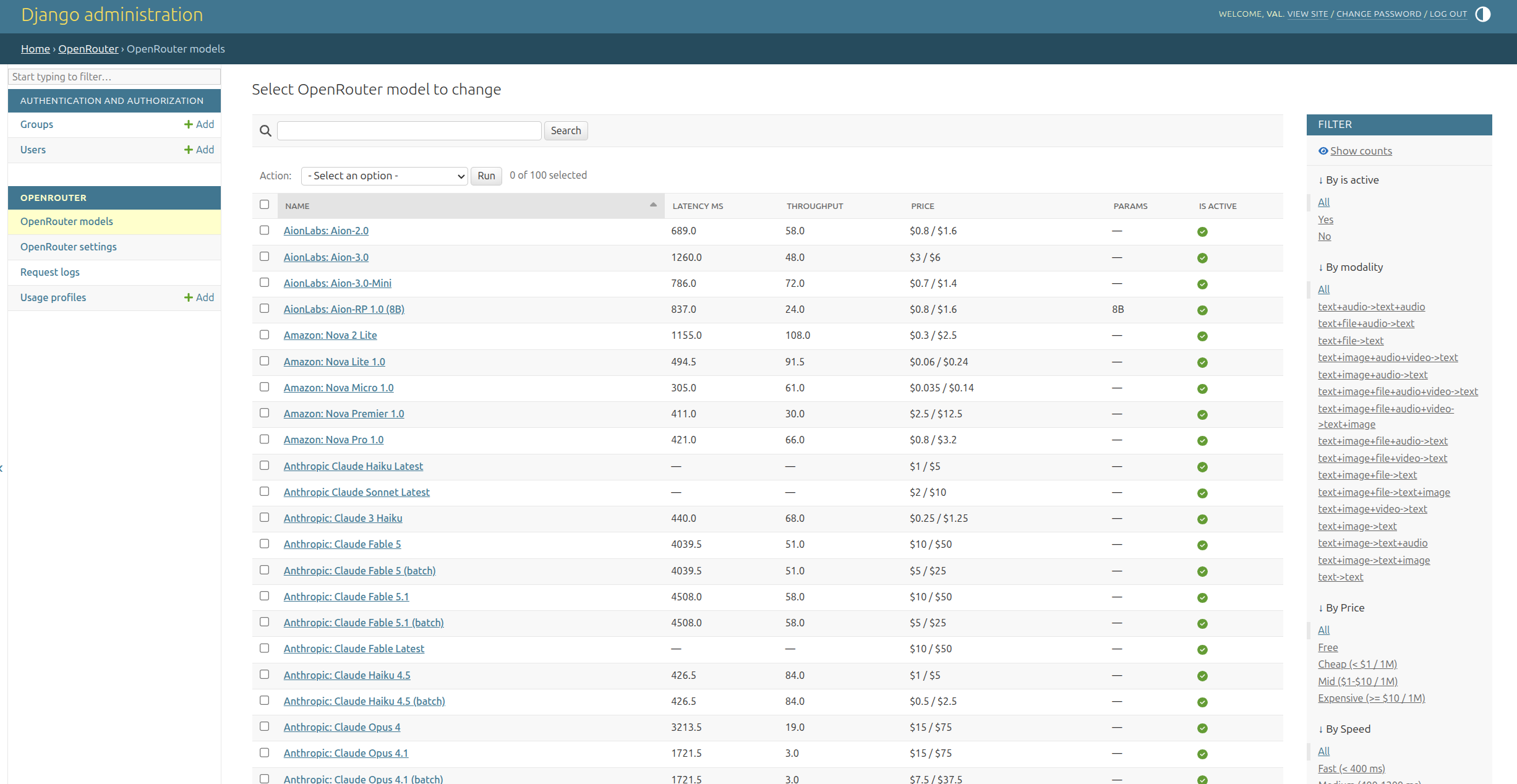The image size is (1517, 784).
Task: Collapse the By modality filter section
Action: click(x=1350, y=267)
